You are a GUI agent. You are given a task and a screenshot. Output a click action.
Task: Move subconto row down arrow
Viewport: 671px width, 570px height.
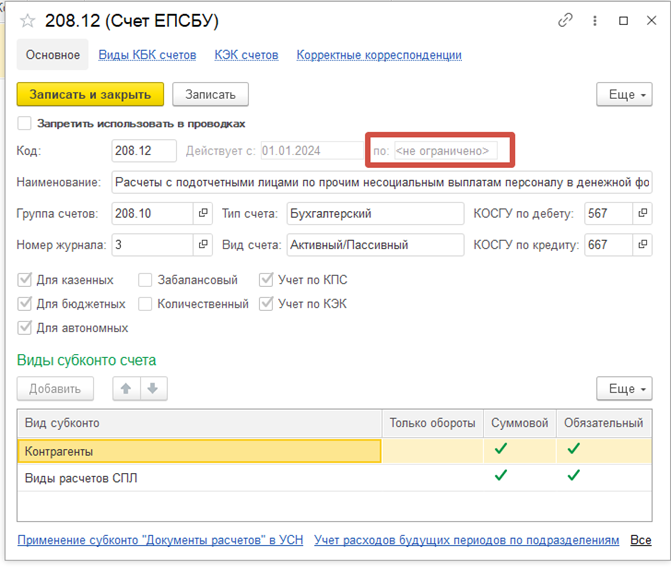coord(153,389)
